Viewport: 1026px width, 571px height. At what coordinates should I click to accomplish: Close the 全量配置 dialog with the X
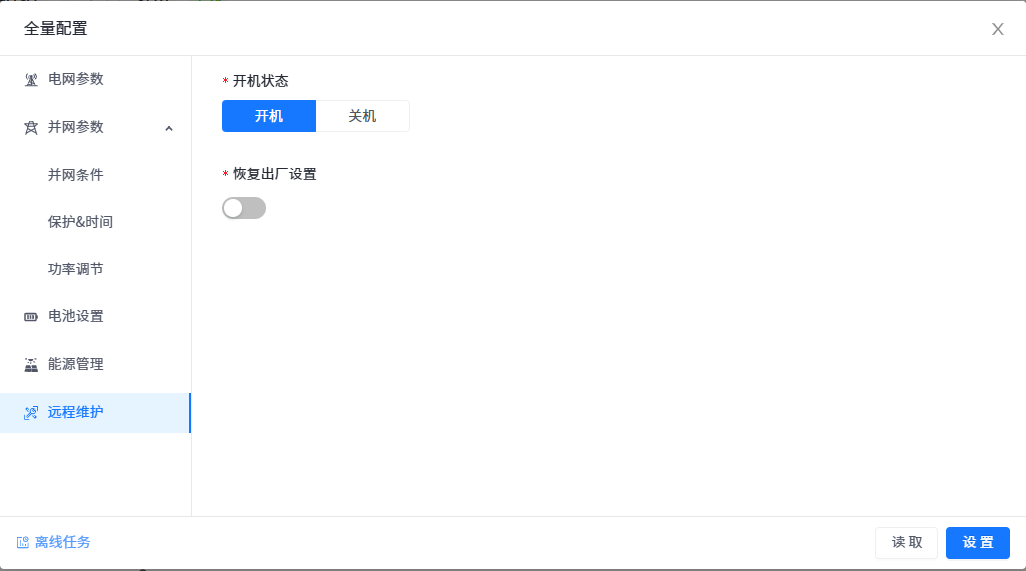click(x=997, y=29)
